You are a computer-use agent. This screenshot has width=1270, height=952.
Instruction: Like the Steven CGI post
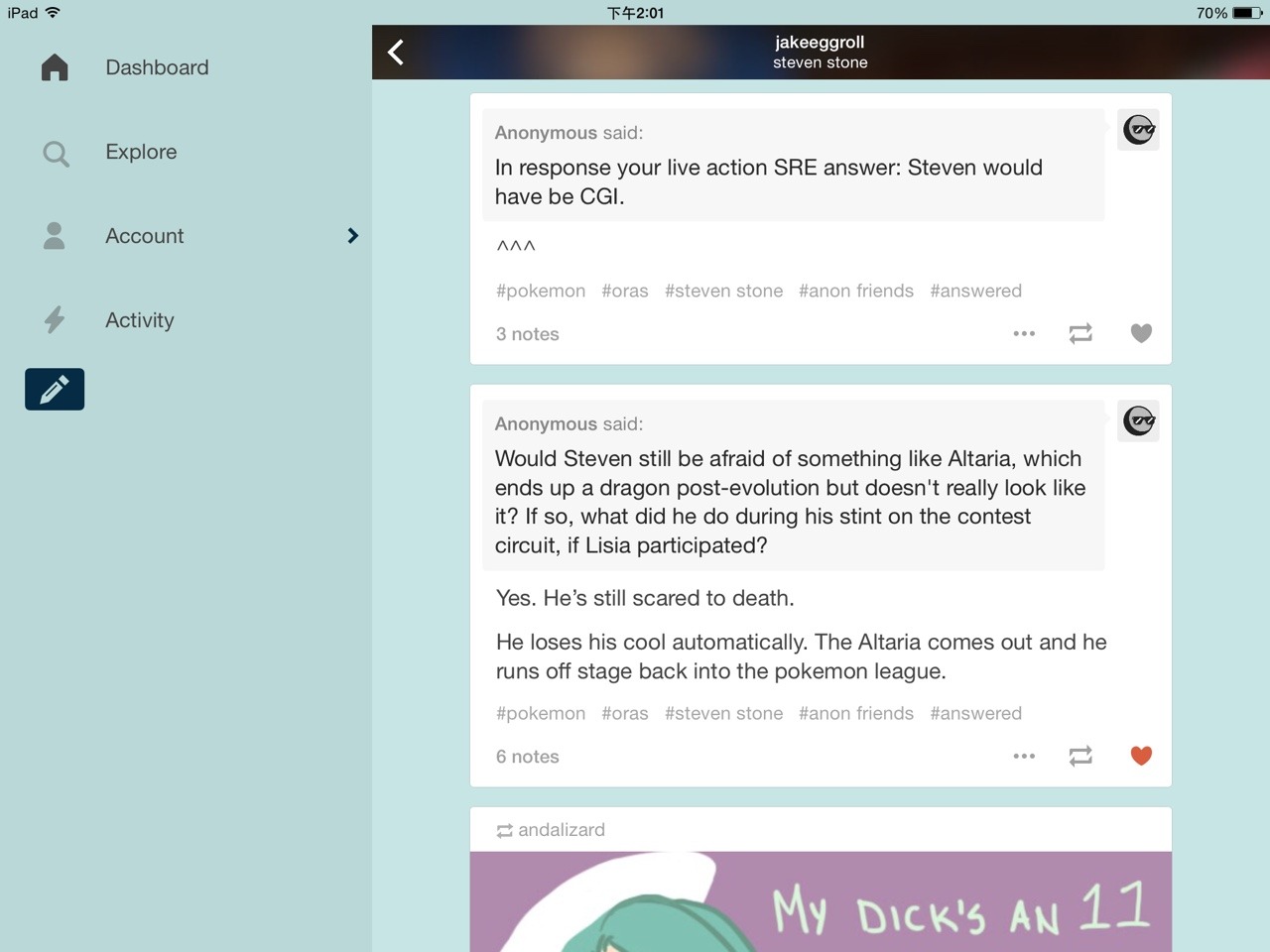point(1141,334)
